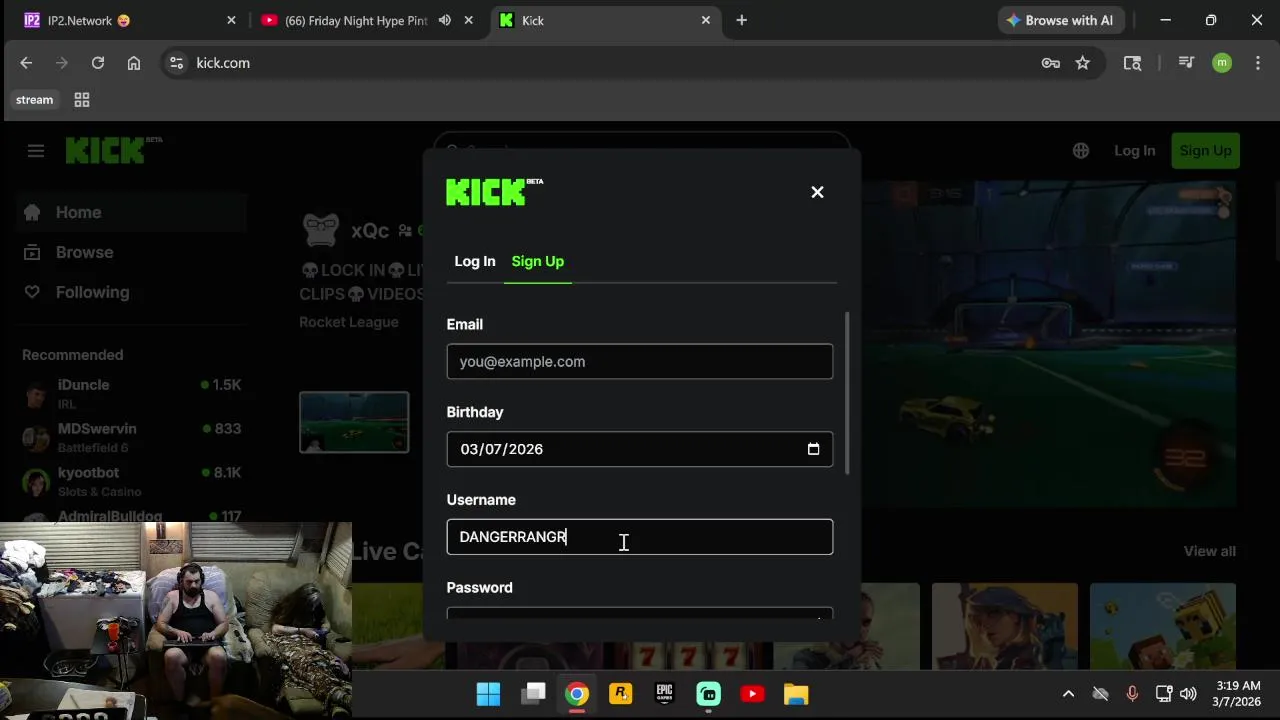
Task: Open the Minecraft-style stream thumbnail
Action: coord(1163,626)
